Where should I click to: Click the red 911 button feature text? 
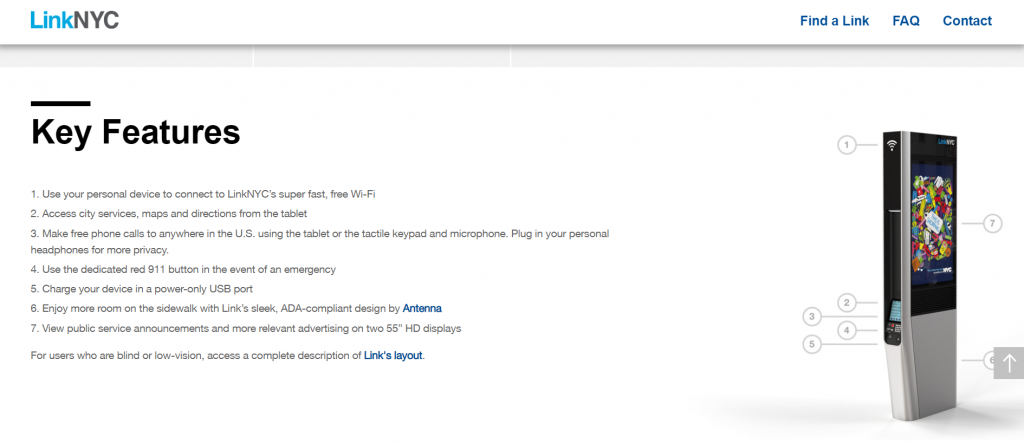(183, 270)
